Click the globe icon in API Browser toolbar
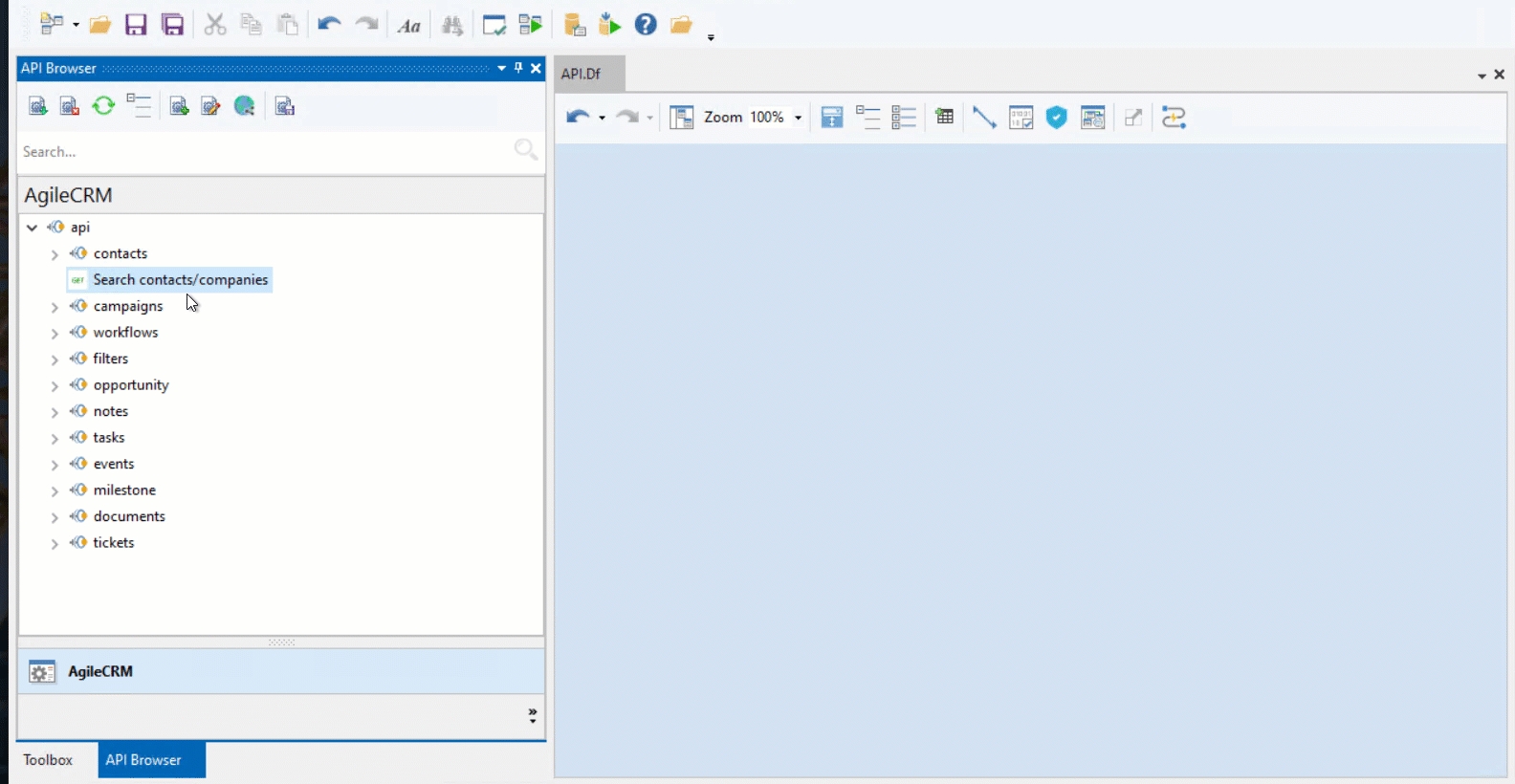Screen dimensions: 1515x784 pos(245,106)
